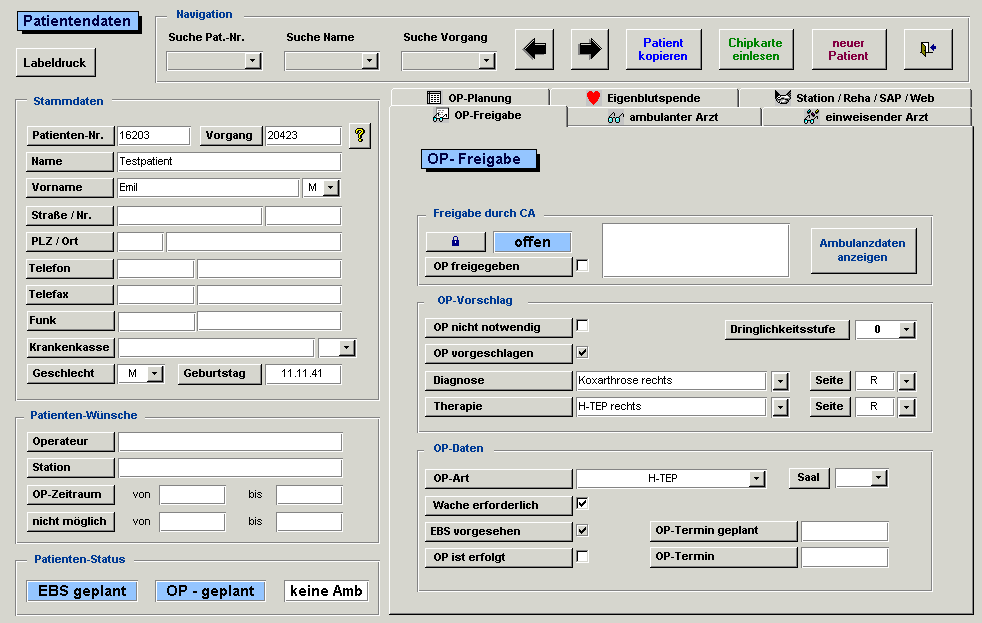982x623 pixels.
Task: Open the Suche Name dropdown
Action: [370, 61]
